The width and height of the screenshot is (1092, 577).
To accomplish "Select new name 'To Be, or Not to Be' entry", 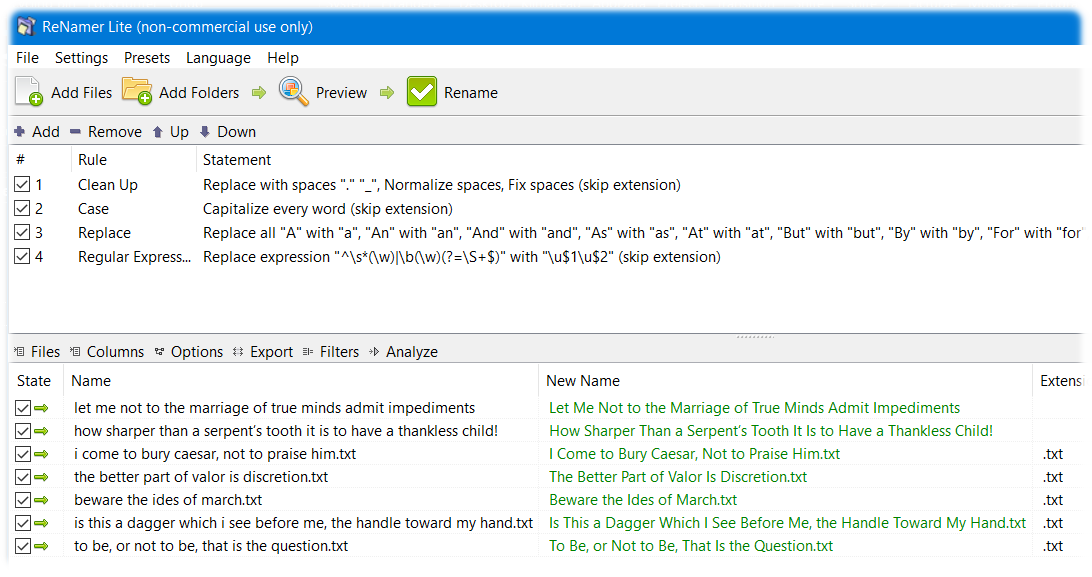I will coord(691,546).
